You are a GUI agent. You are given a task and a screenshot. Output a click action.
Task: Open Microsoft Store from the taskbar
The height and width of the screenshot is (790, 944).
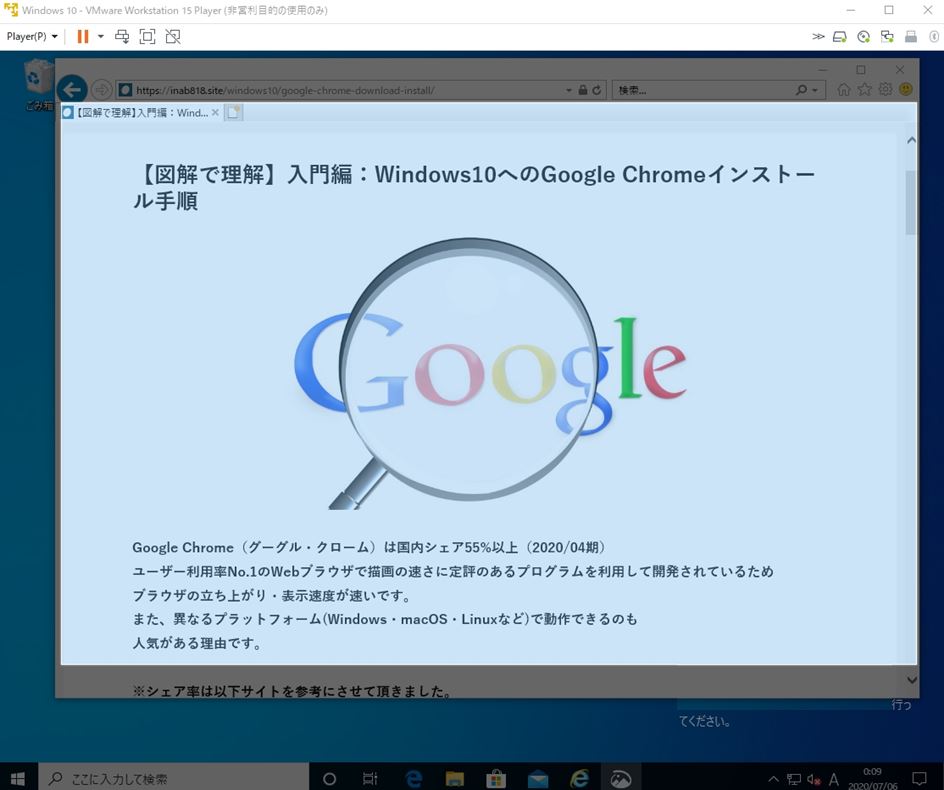tap(496, 779)
